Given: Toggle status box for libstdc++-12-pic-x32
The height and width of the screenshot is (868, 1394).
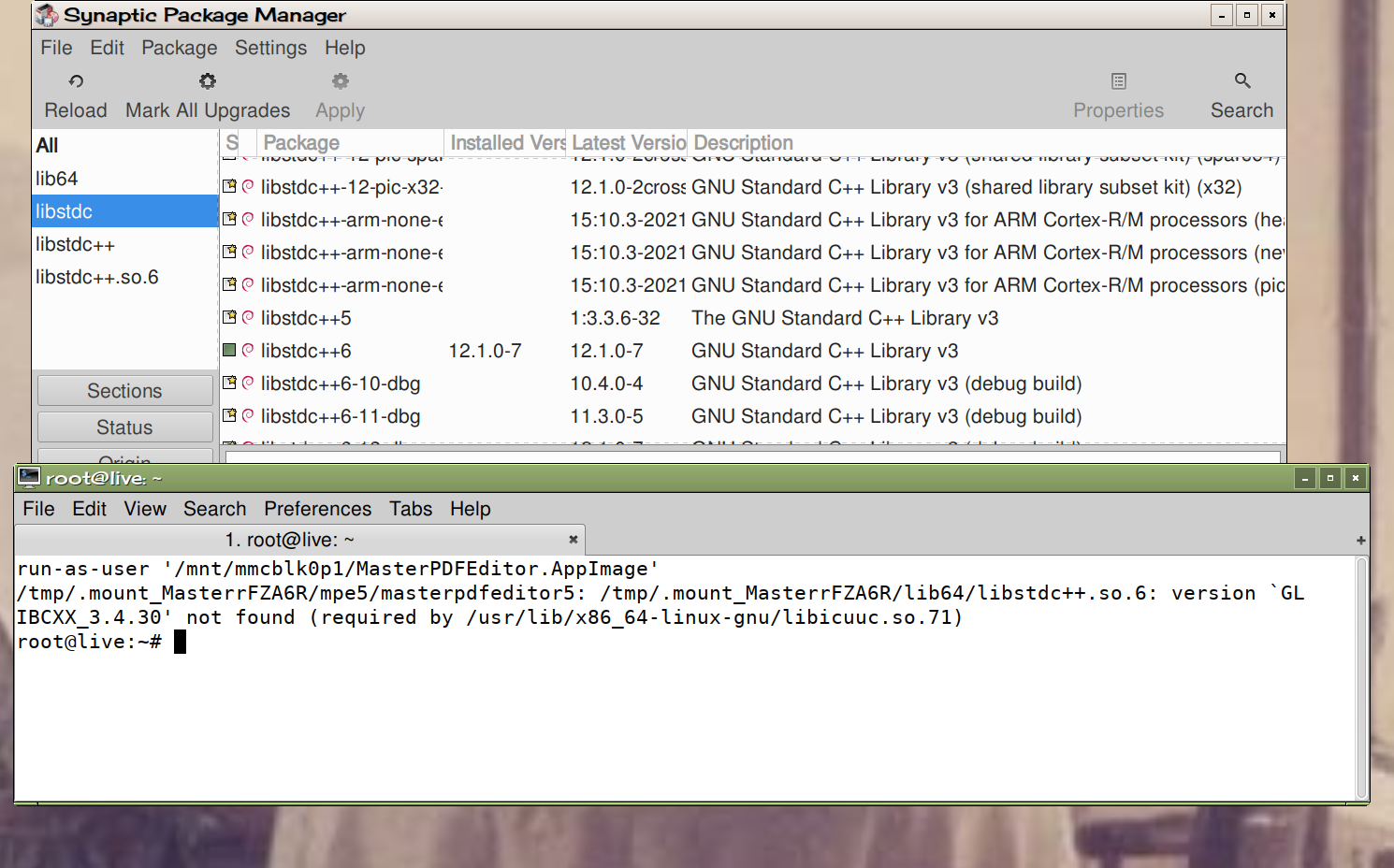Looking at the screenshot, I should 229,186.
